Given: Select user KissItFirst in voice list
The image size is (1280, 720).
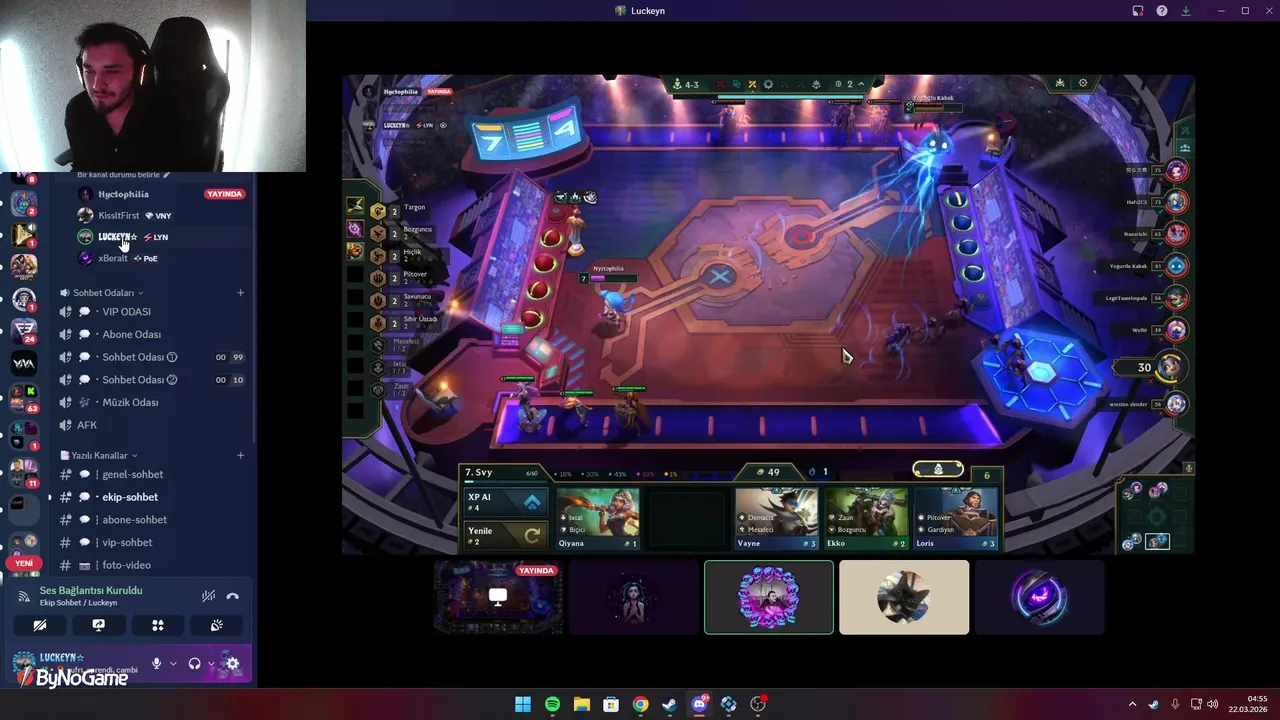Looking at the screenshot, I should click(x=160, y=215).
